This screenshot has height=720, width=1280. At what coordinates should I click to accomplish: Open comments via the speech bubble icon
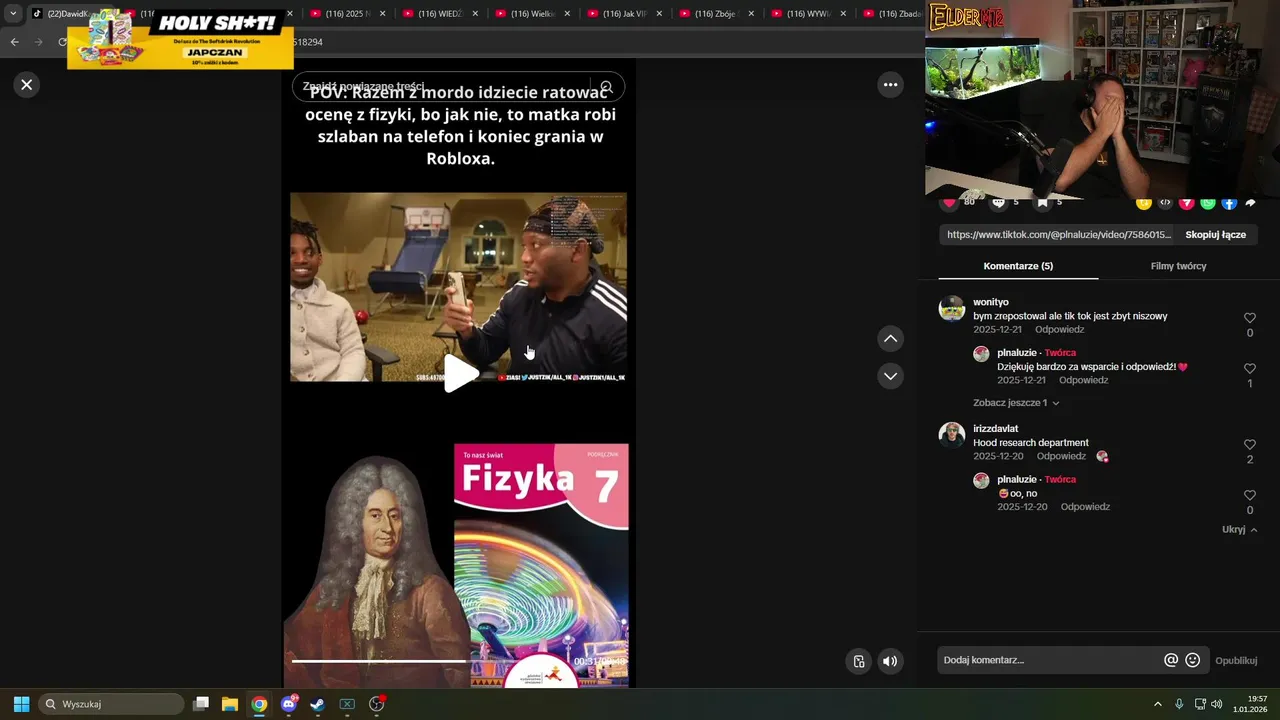[x=998, y=203]
